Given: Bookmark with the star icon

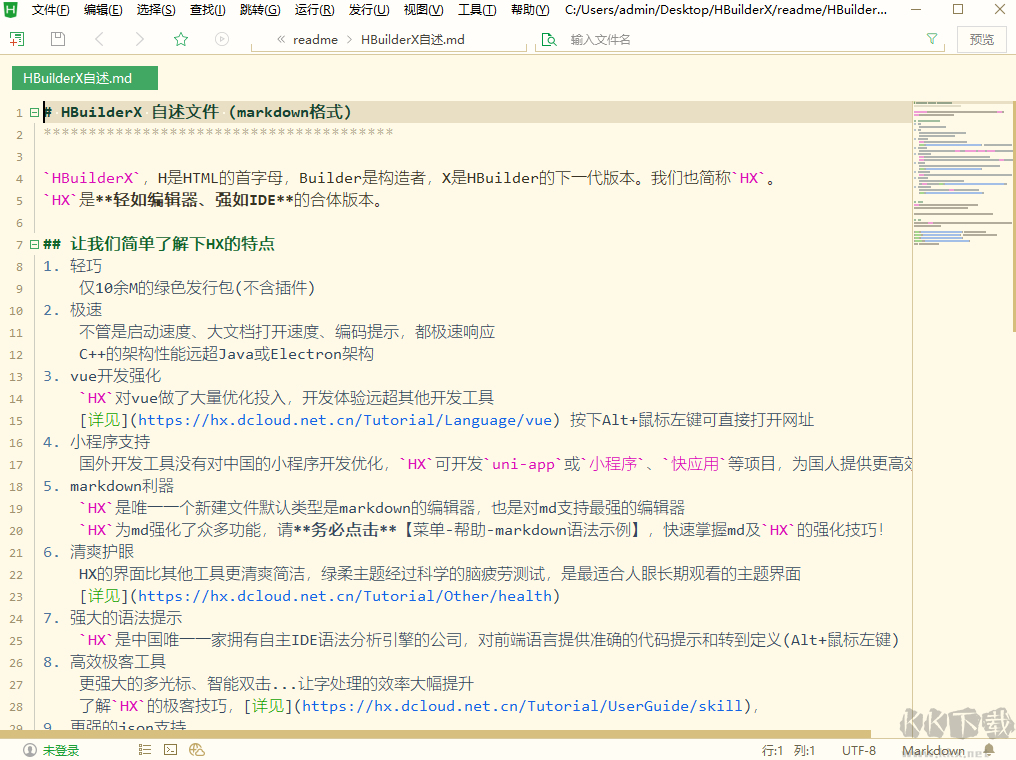Looking at the screenshot, I should click(181, 40).
